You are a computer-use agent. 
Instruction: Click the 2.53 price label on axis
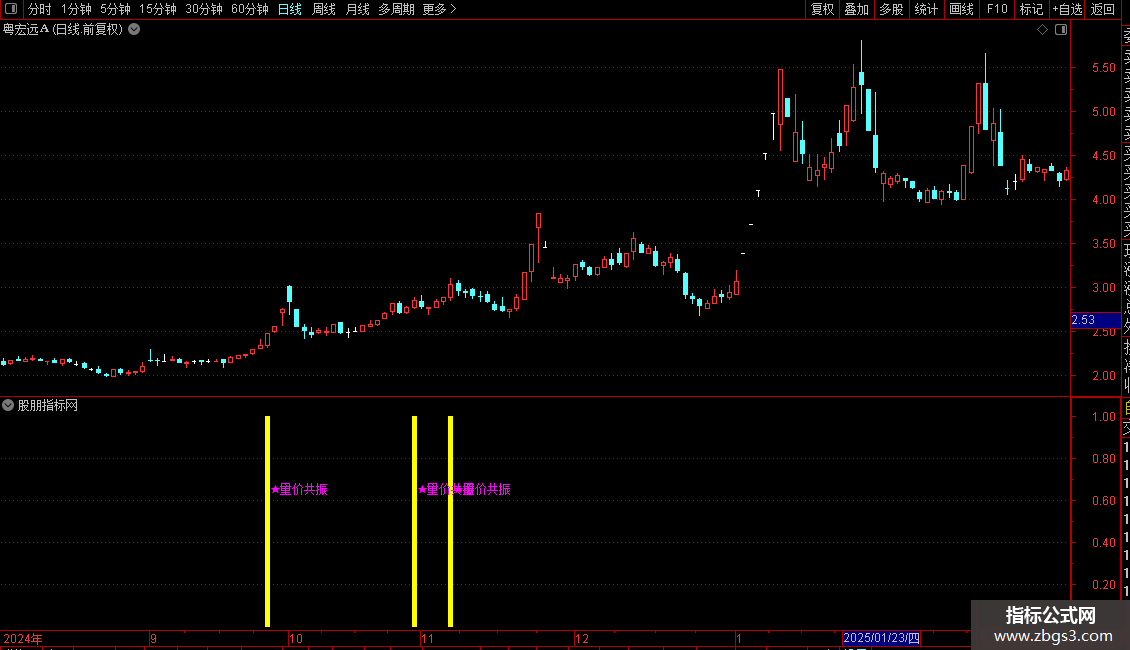click(x=1095, y=320)
